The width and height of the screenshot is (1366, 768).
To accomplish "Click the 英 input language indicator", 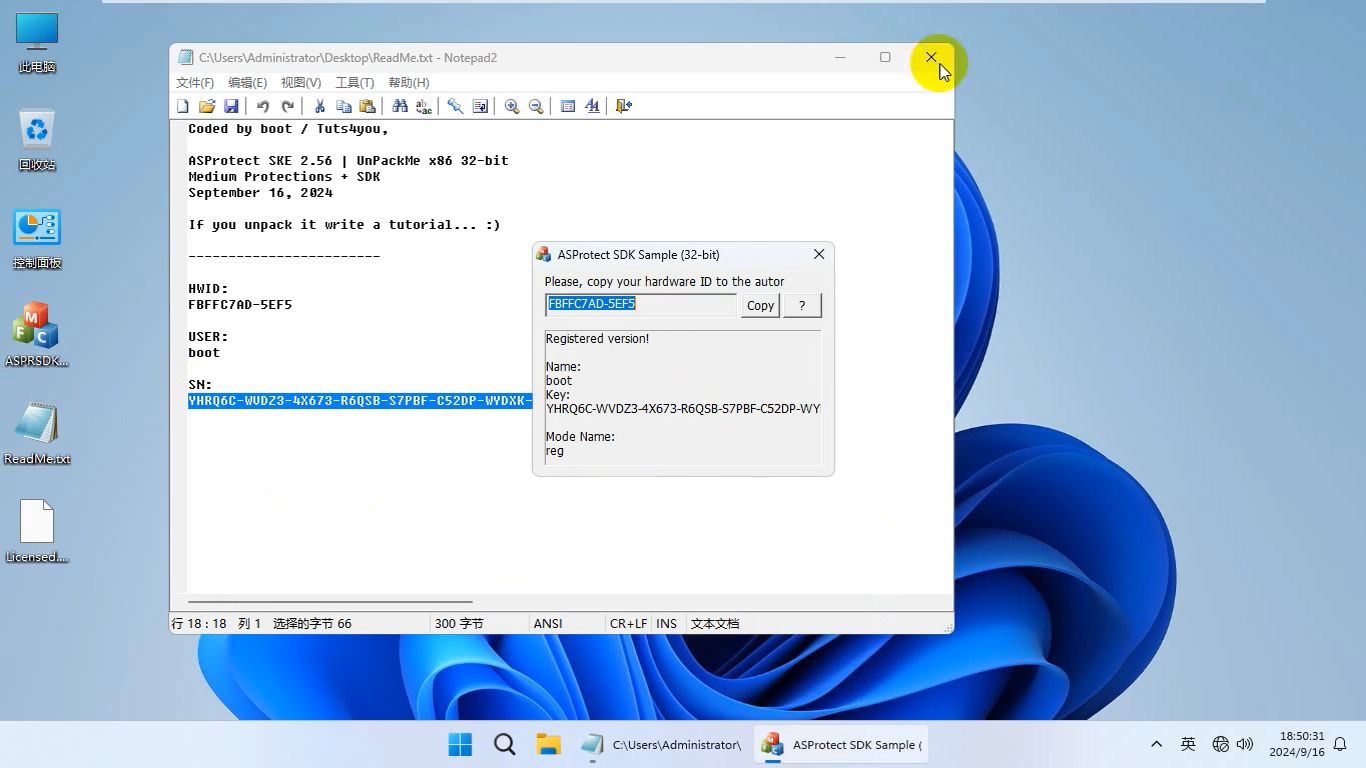I will point(1188,744).
